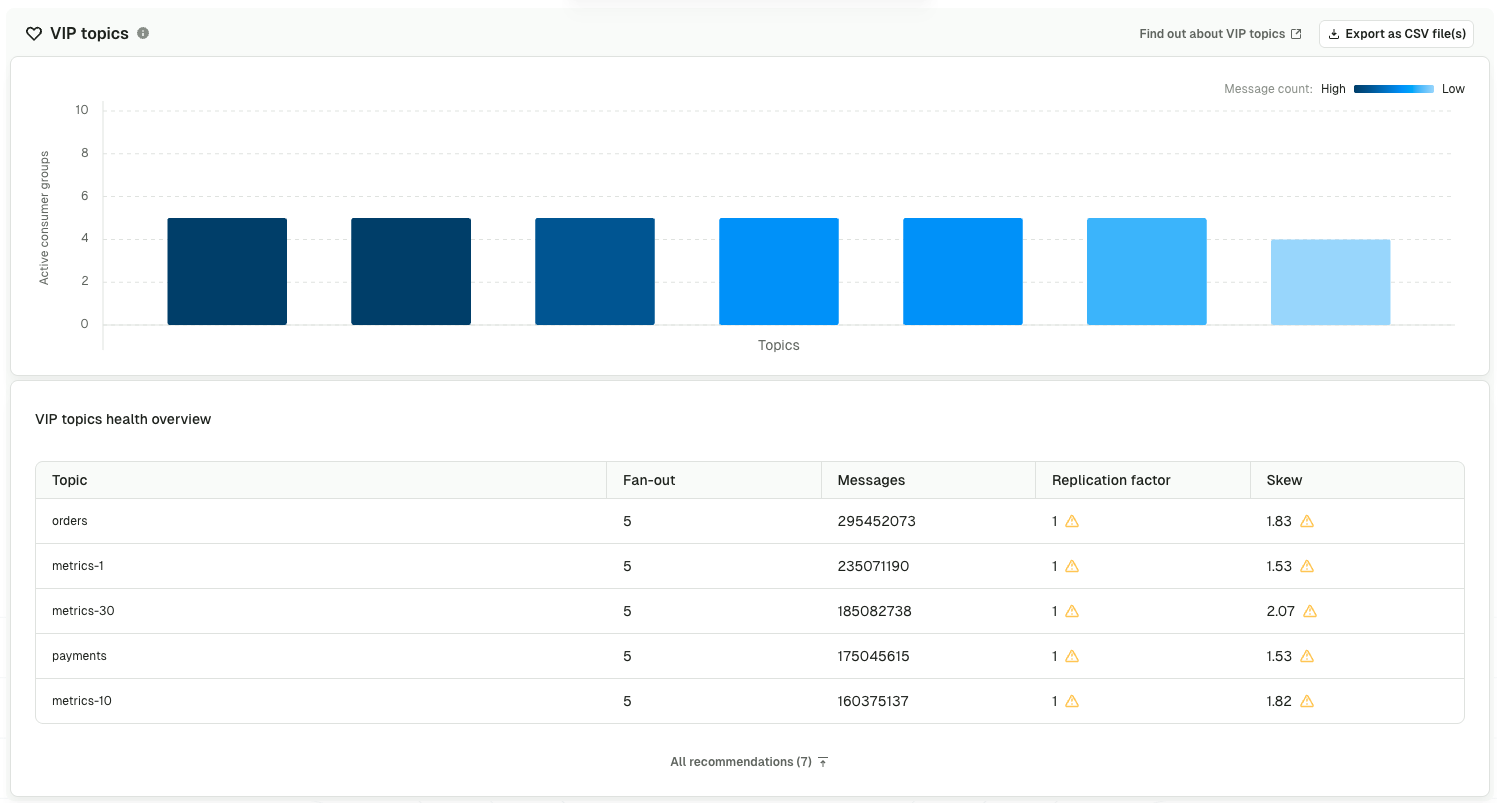The height and width of the screenshot is (803, 1497).
Task: Click the lightest bar on the far right
Action: 1330,280
